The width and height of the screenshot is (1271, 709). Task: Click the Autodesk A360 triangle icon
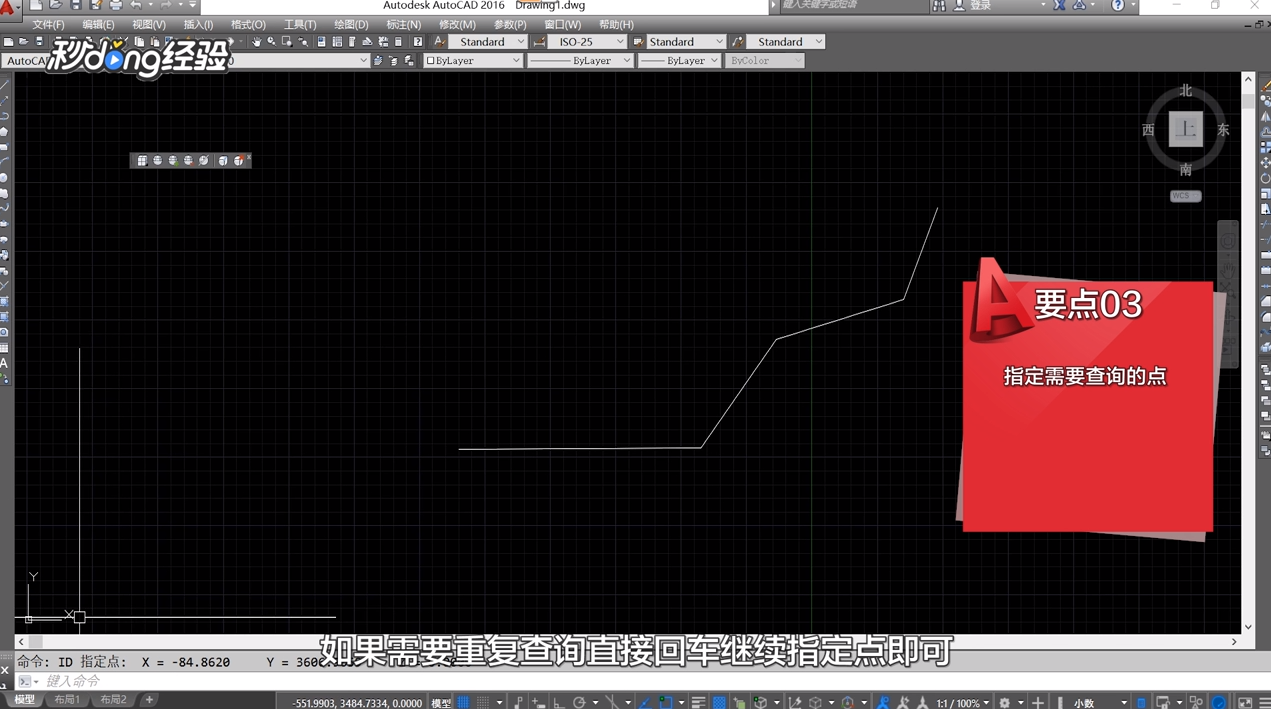click(x=1079, y=6)
